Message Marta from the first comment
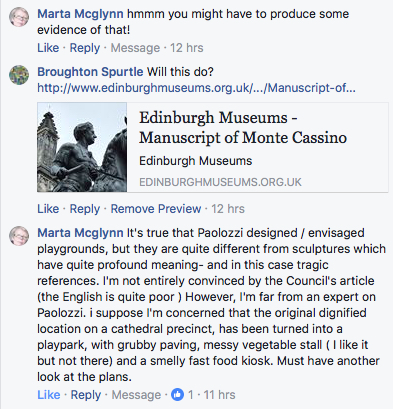 tap(135, 48)
